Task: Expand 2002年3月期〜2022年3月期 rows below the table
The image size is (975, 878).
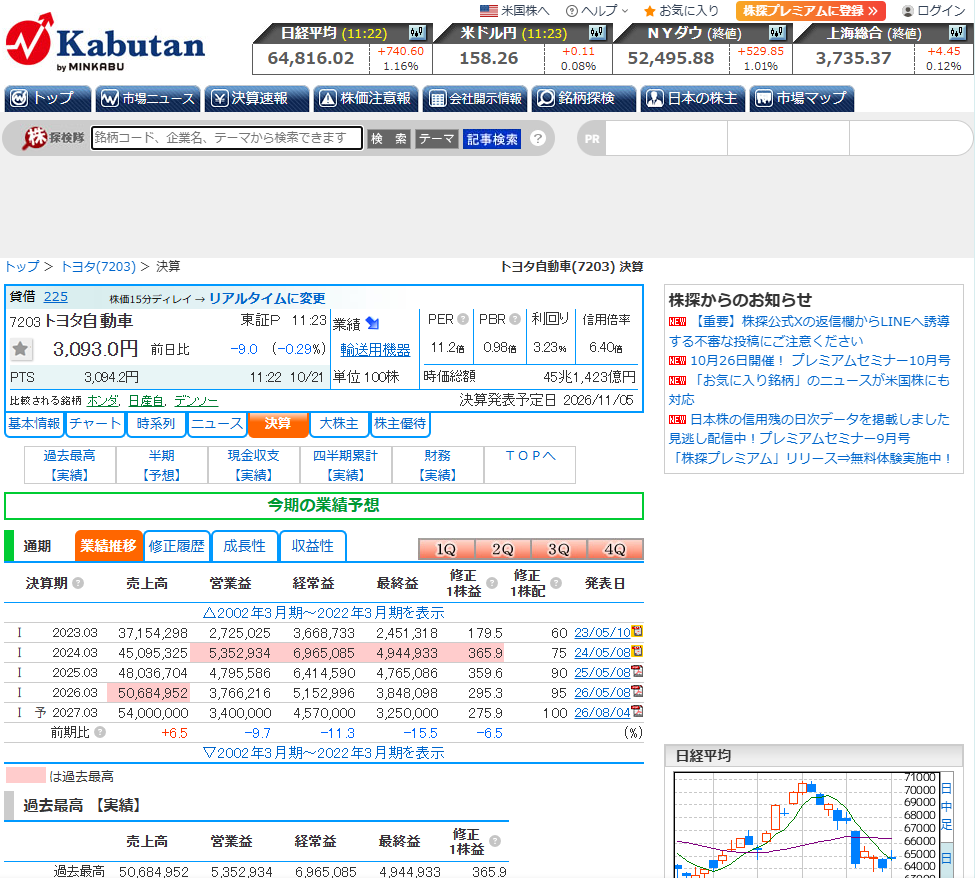Action: (323, 752)
